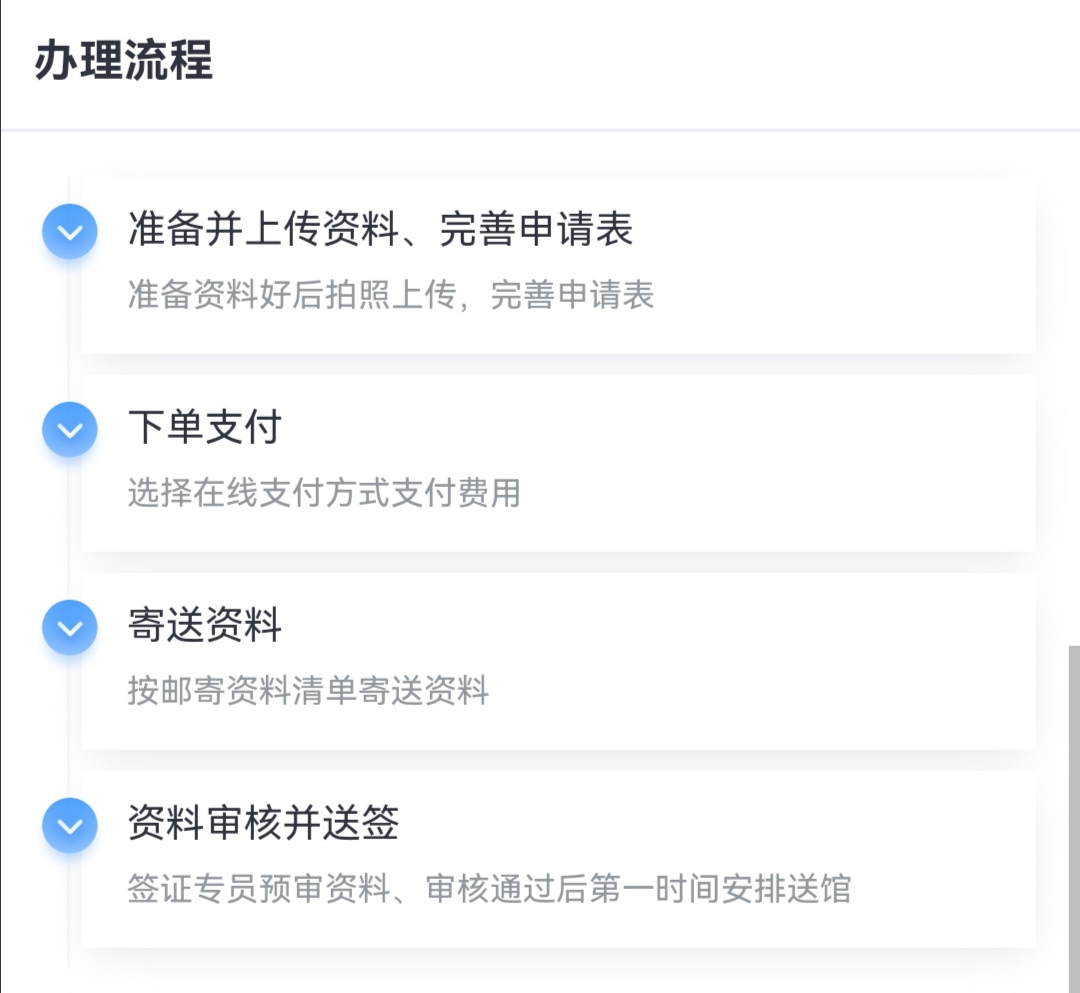Click timeline line between last two steps
Viewport: 1080px width, 993px height.
pyautogui.click(x=68, y=727)
